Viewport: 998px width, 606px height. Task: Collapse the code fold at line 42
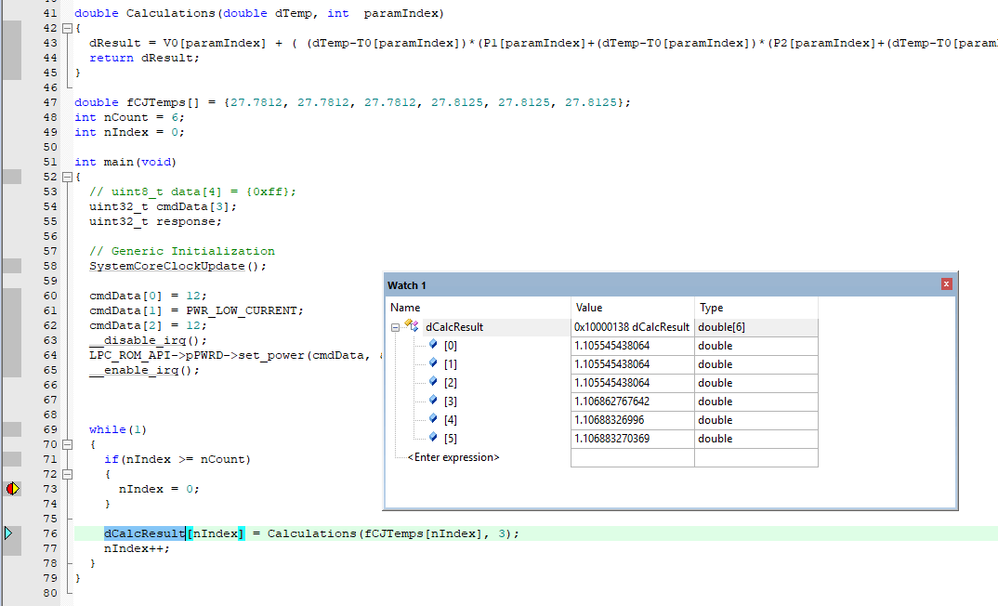[x=67, y=28]
